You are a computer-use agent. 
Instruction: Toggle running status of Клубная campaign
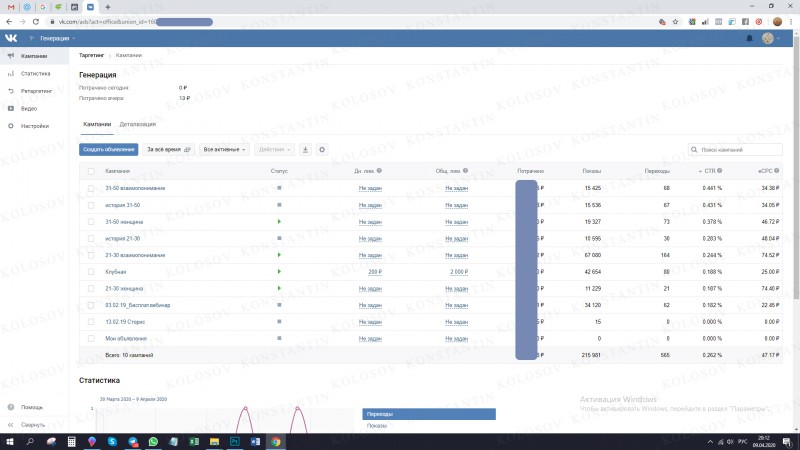pyautogui.click(x=279, y=271)
